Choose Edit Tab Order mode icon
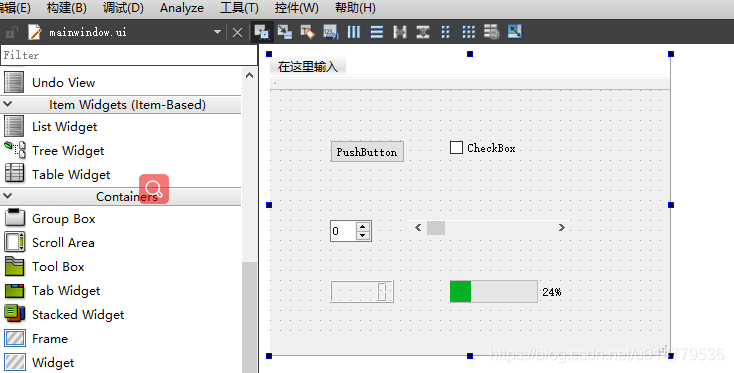The height and width of the screenshot is (373, 734). (330, 32)
